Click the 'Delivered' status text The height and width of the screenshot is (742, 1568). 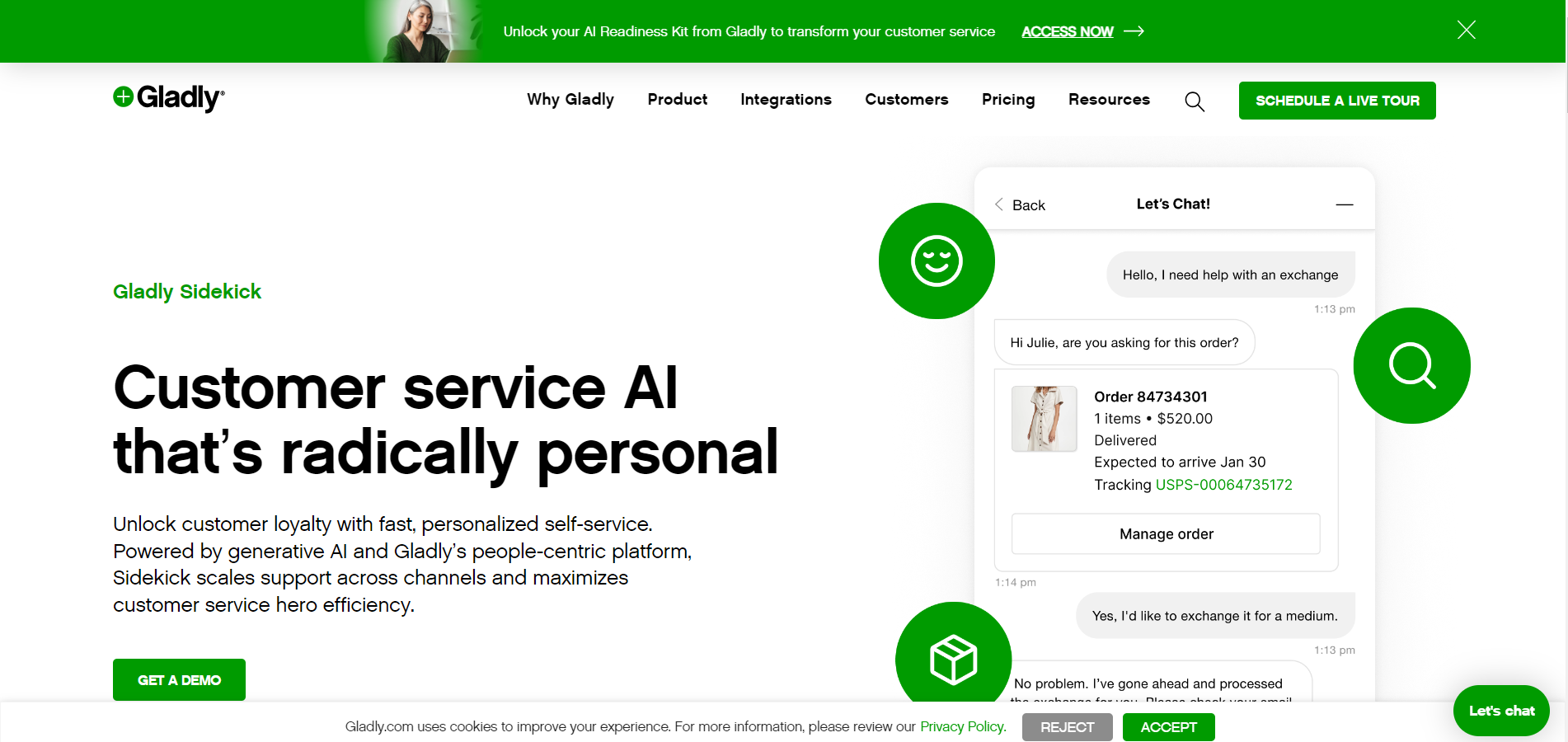(x=1125, y=440)
